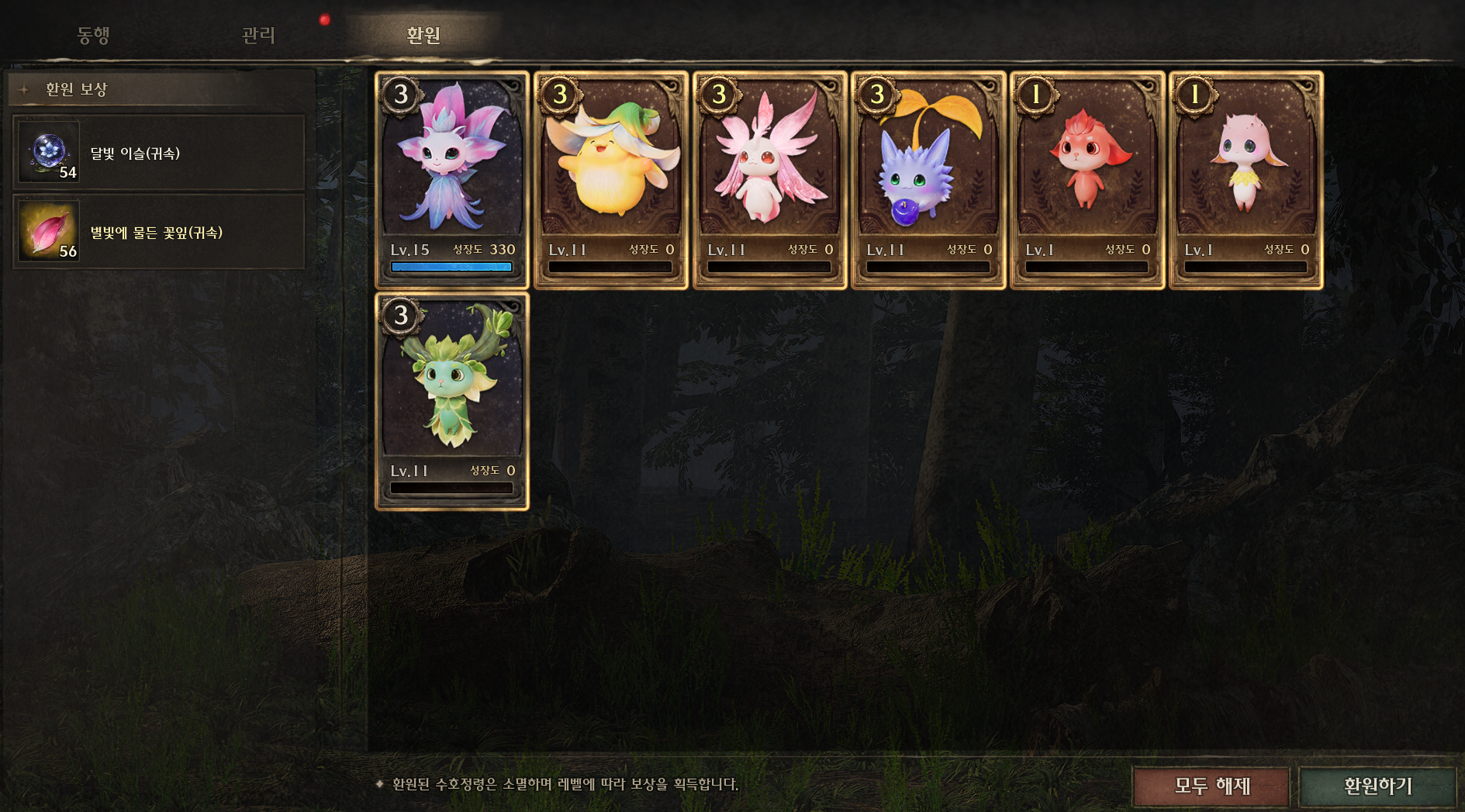This screenshot has height=812, width=1465.
Task: Select the green antlered leaf spirit card
Action: tap(452, 401)
